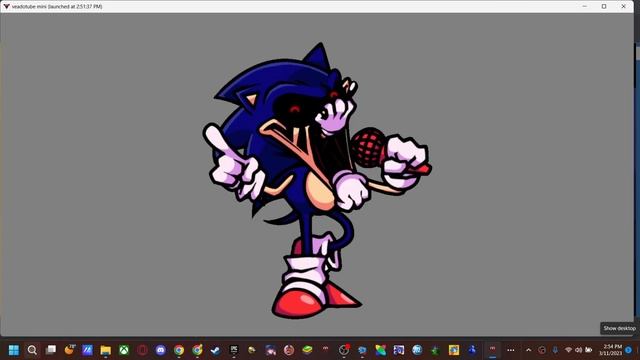Click the veadotube logo in the title bar
The width and height of the screenshot is (640, 360).
pos(6,7)
